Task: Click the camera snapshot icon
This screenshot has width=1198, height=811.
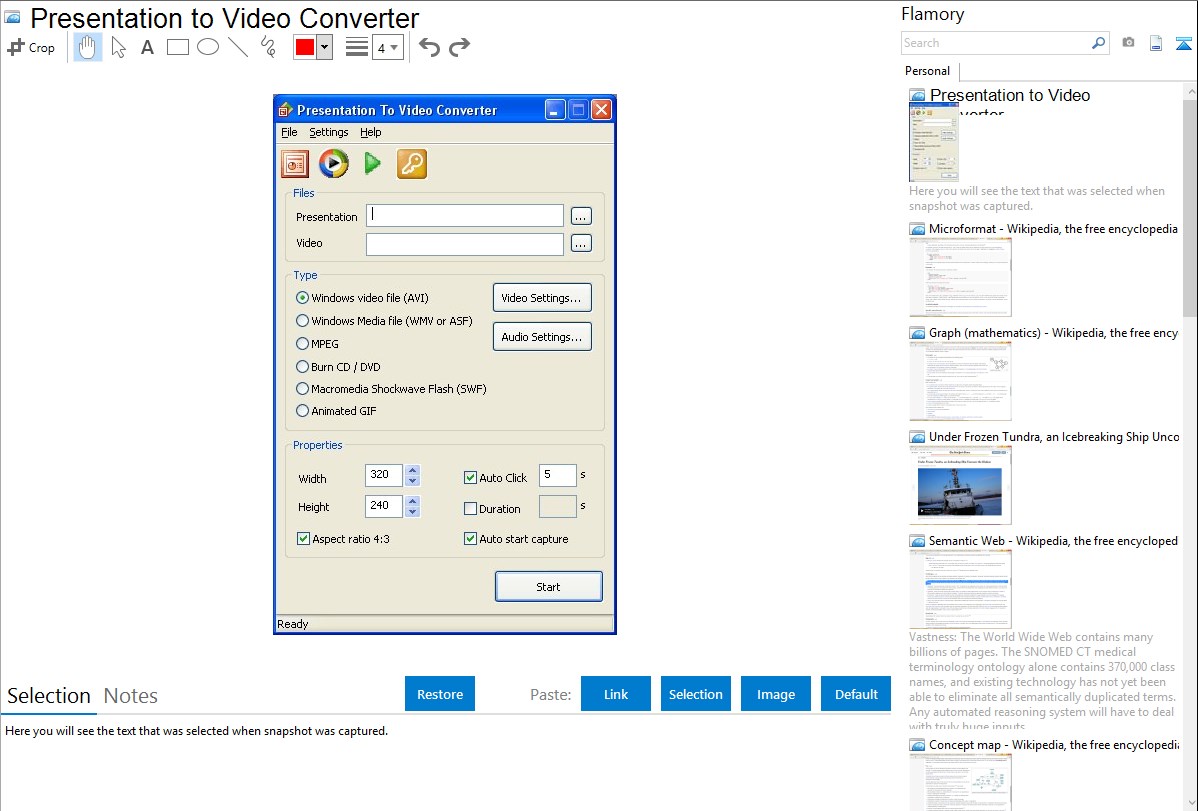Action: (x=1128, y=43)
